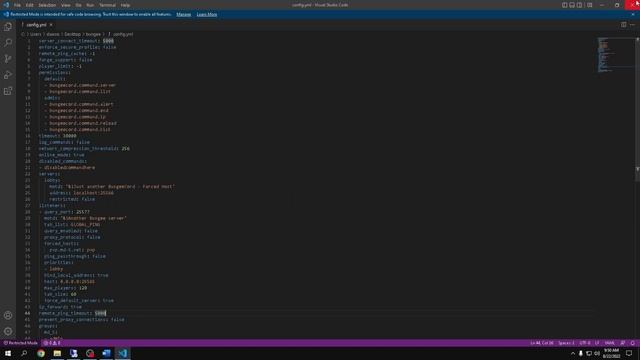Change indentation via the Spaces status item
This screenshot has width=640, height=360.
tap(566, 343)
